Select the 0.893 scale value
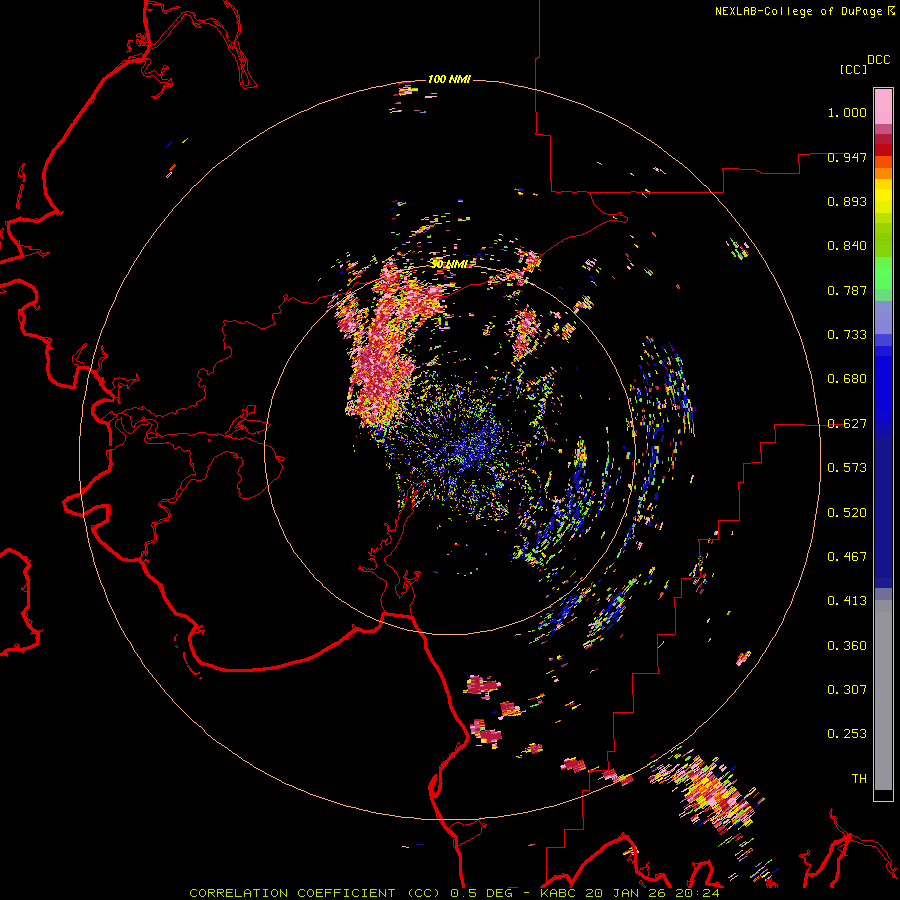This screenshot has width=900, height=900. (x=847, y=201)
